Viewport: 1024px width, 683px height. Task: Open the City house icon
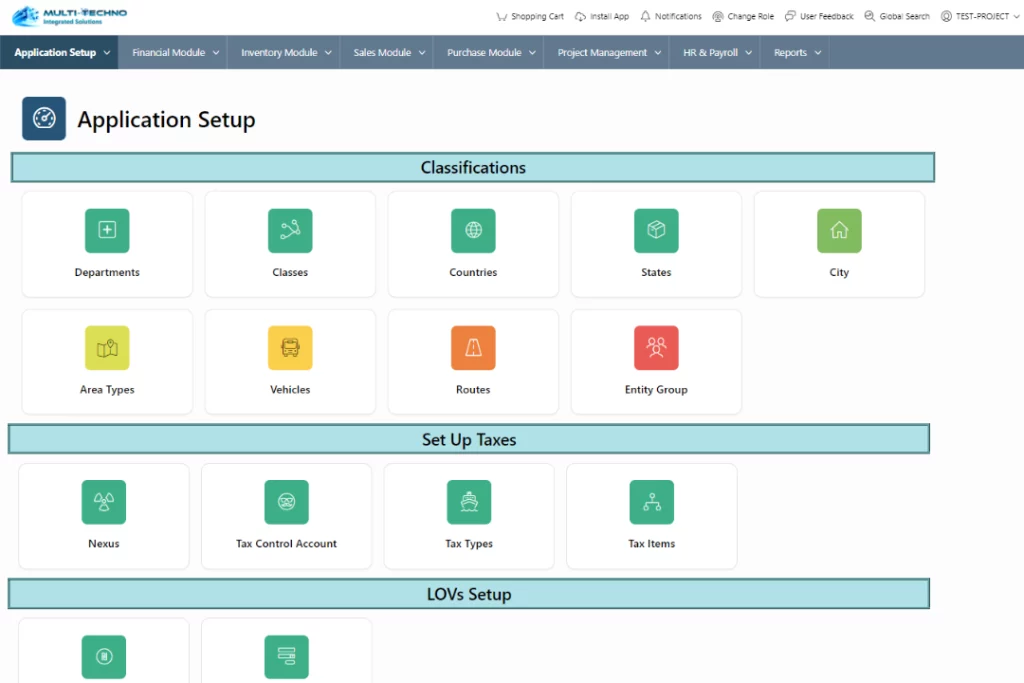pos(839,231)
